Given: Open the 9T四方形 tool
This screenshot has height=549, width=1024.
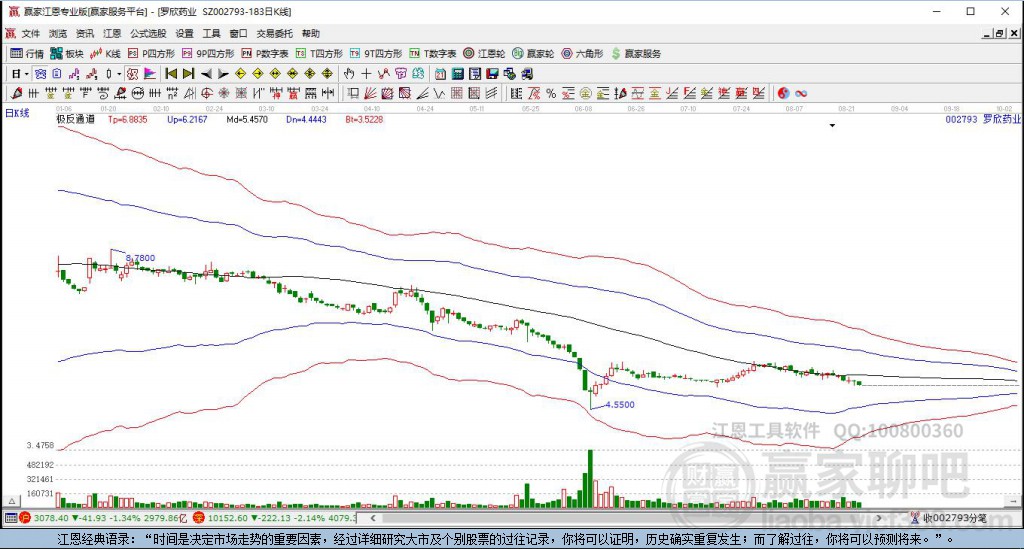Looking at the screenshot, I should [x=376, y=54].
